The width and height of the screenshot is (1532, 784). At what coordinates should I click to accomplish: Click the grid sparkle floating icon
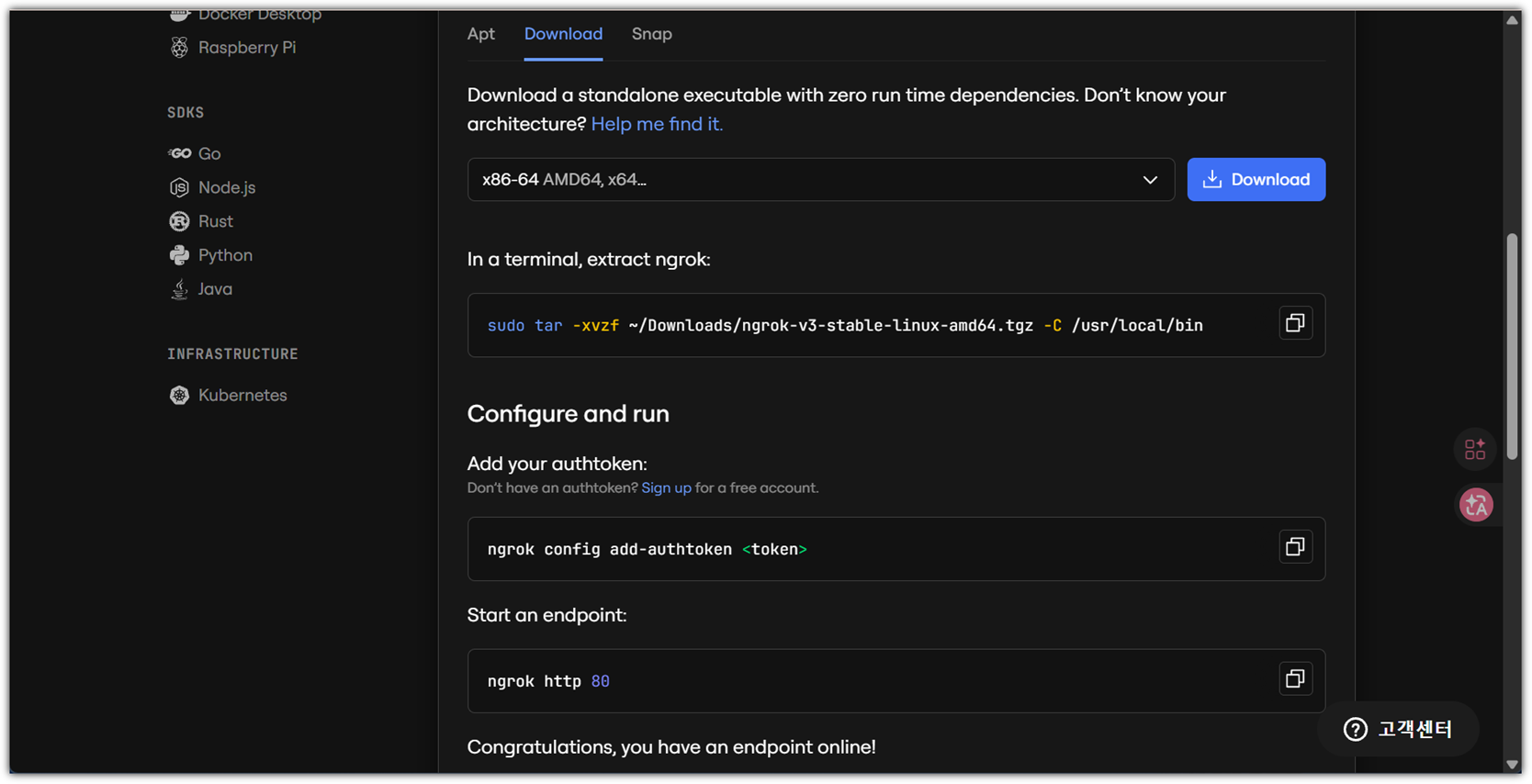click(x=1475, y=449)
